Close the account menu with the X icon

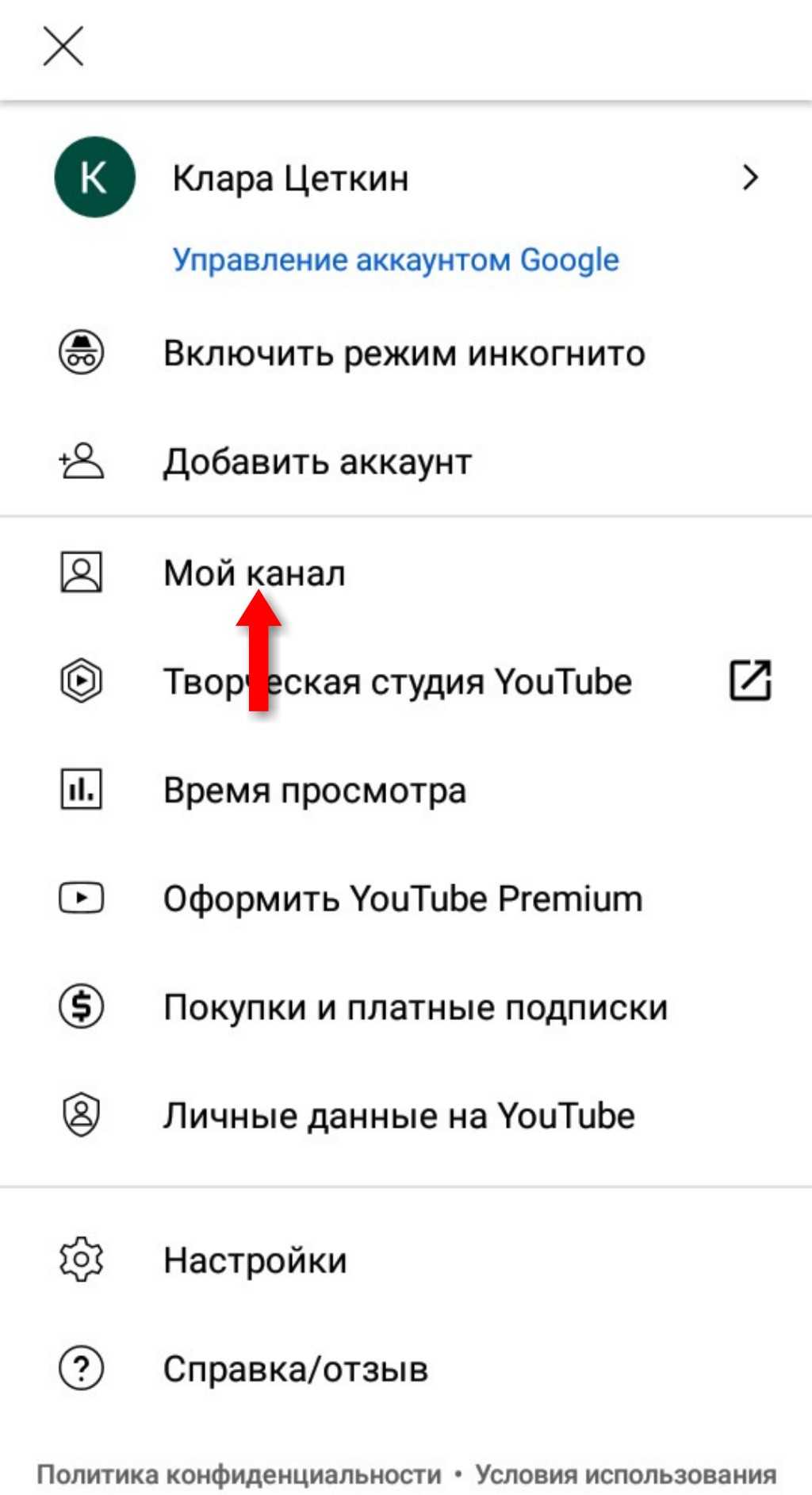click(x=63, y=46)
